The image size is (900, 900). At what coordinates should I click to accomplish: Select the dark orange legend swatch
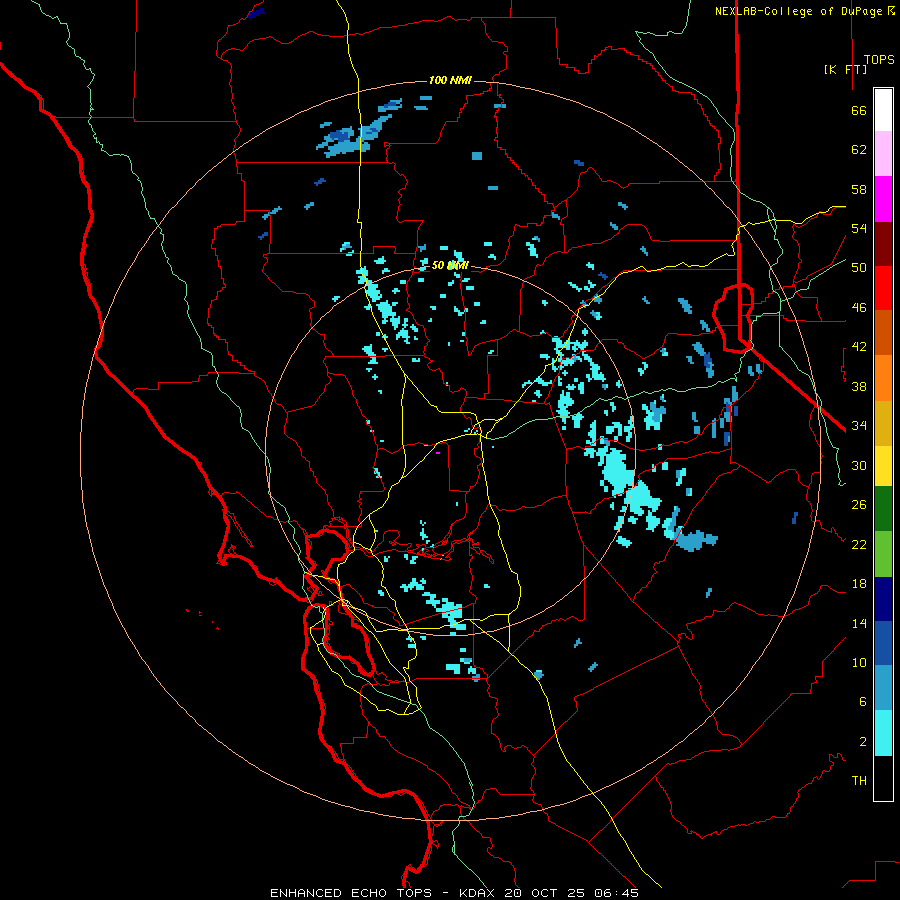[x=883, y=333]
